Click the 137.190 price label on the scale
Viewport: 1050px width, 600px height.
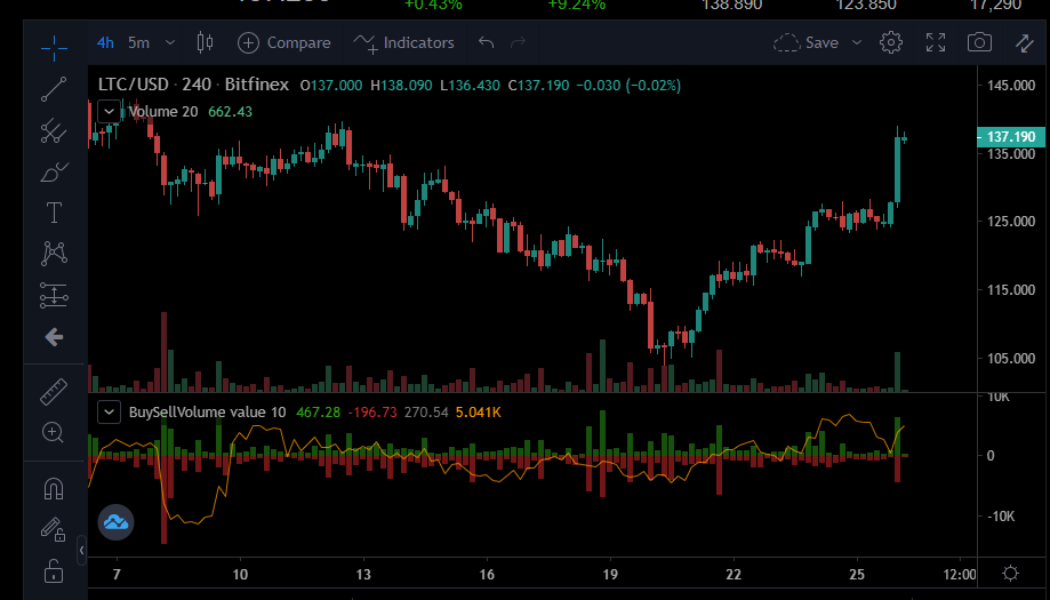[1010, 136]
